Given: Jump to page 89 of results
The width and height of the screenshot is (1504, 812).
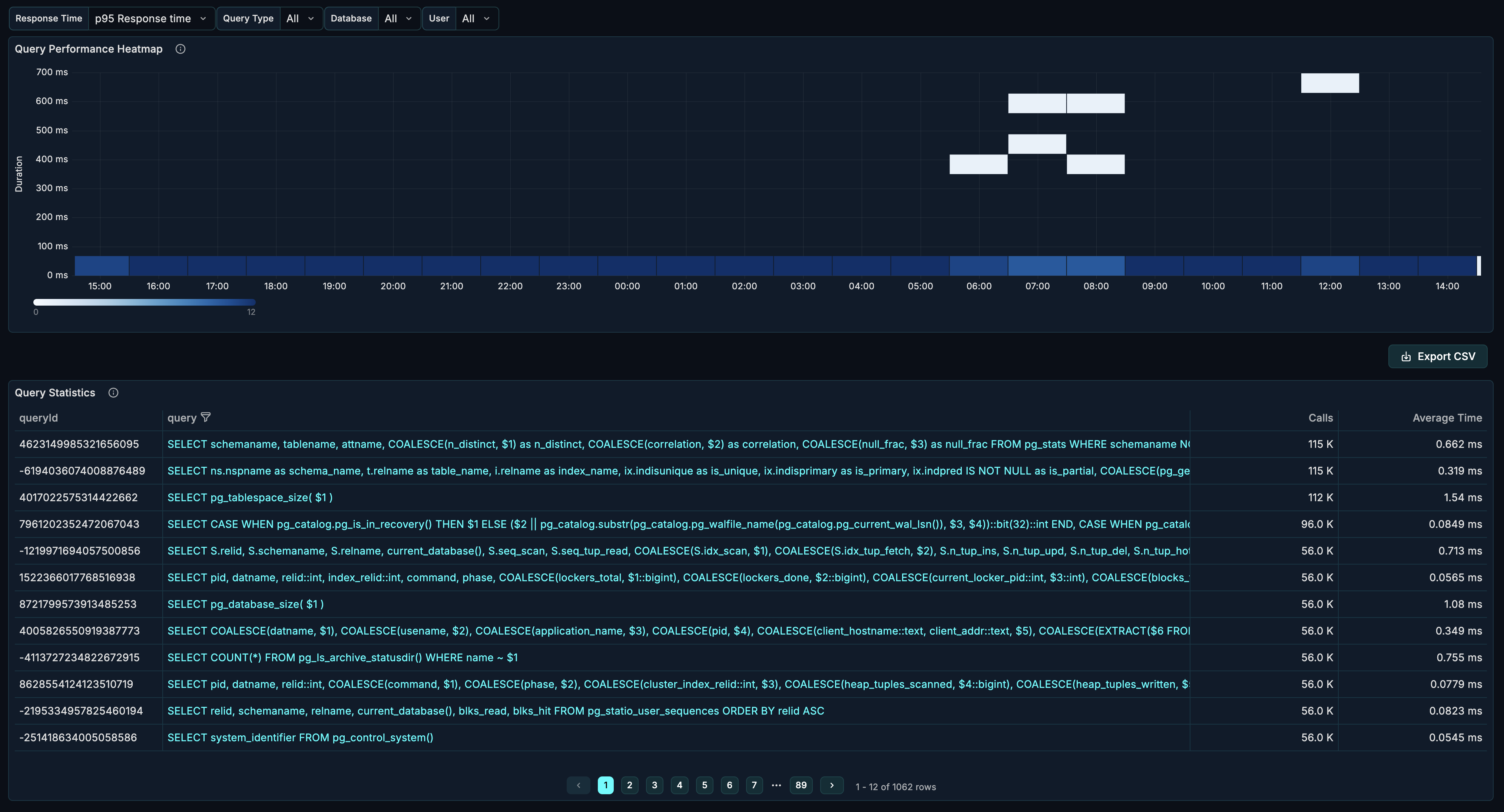Looking at the screenshot, I should tap(801, 785).
